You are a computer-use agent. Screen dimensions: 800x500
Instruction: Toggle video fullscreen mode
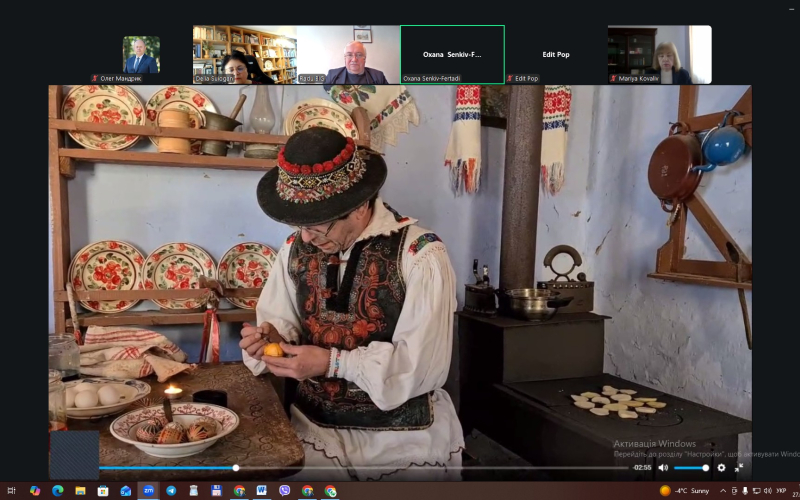coord(739,467)
